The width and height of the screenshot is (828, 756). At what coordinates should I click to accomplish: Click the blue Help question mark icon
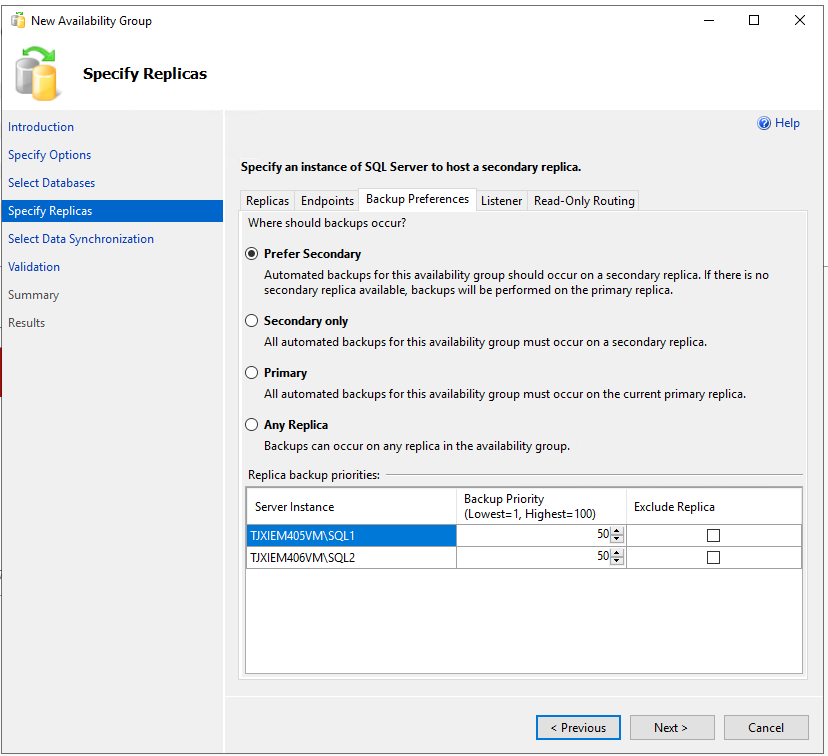click(x=764, y=123)
